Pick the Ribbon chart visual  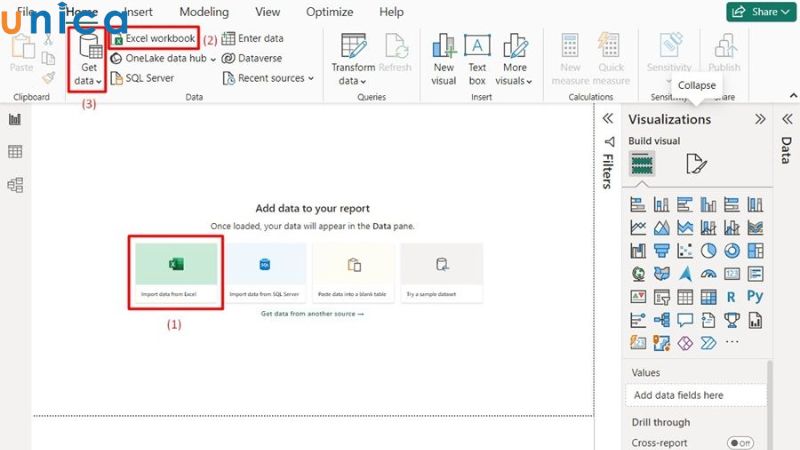755,228
